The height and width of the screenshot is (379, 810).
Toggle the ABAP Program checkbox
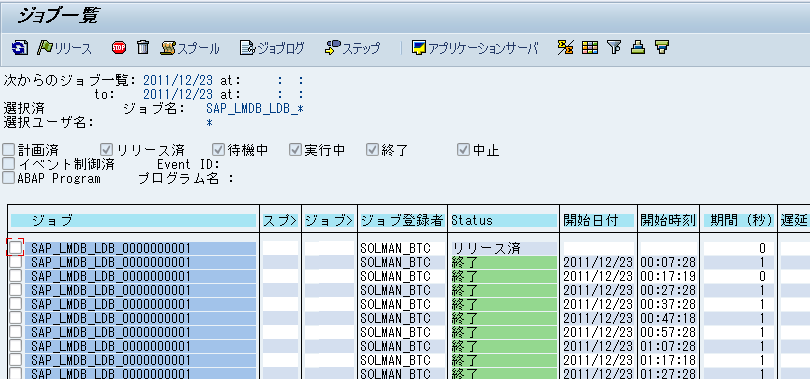click(x=9, y=178)
